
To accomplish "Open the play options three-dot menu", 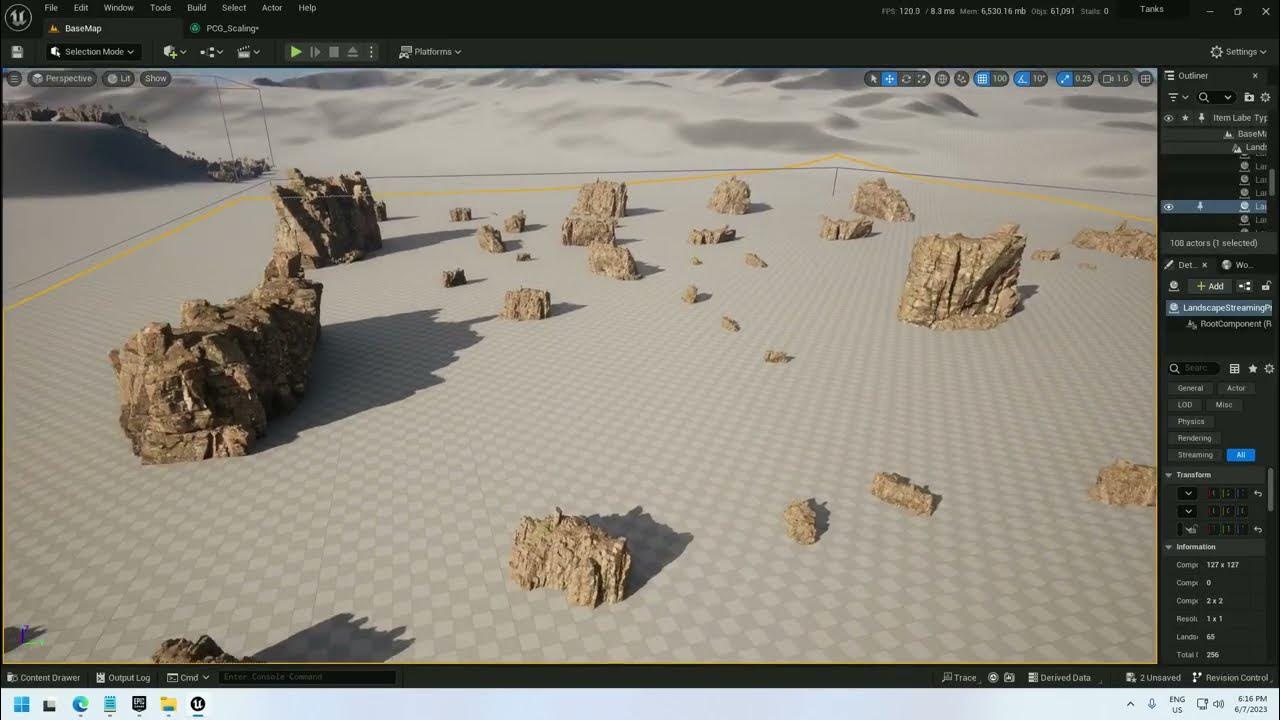I will tap(372, 52).
